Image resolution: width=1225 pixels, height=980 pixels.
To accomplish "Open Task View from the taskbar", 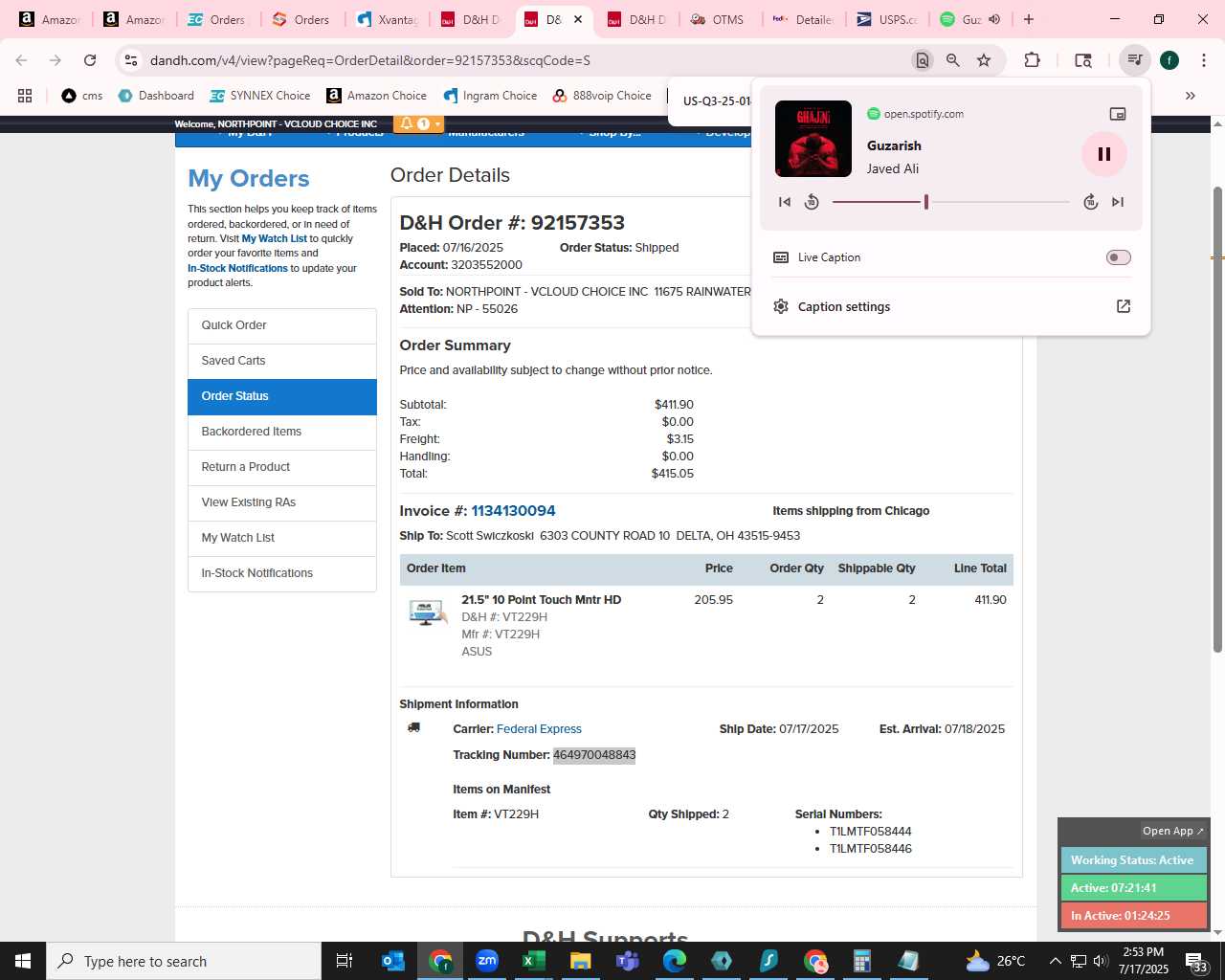I will pyautogui.click(x=345, y=961).
